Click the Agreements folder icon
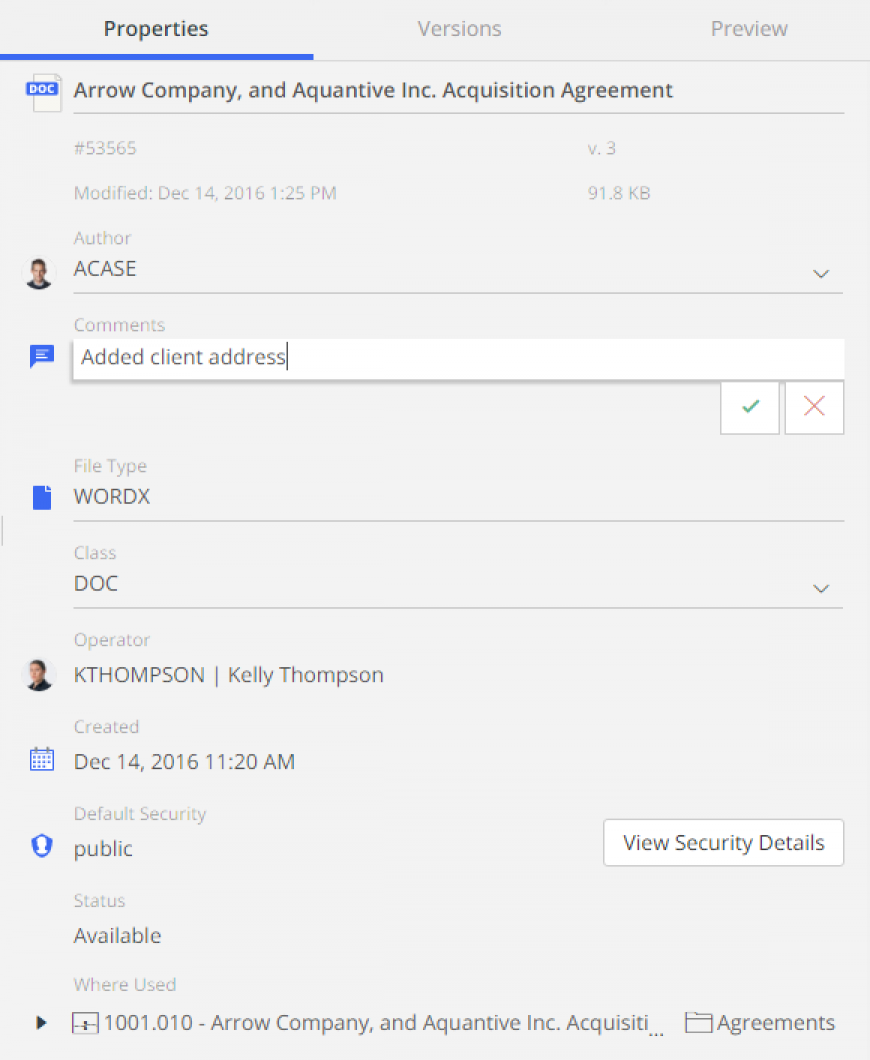This screenshot has height=1060, width=870. coord(698,1022)
